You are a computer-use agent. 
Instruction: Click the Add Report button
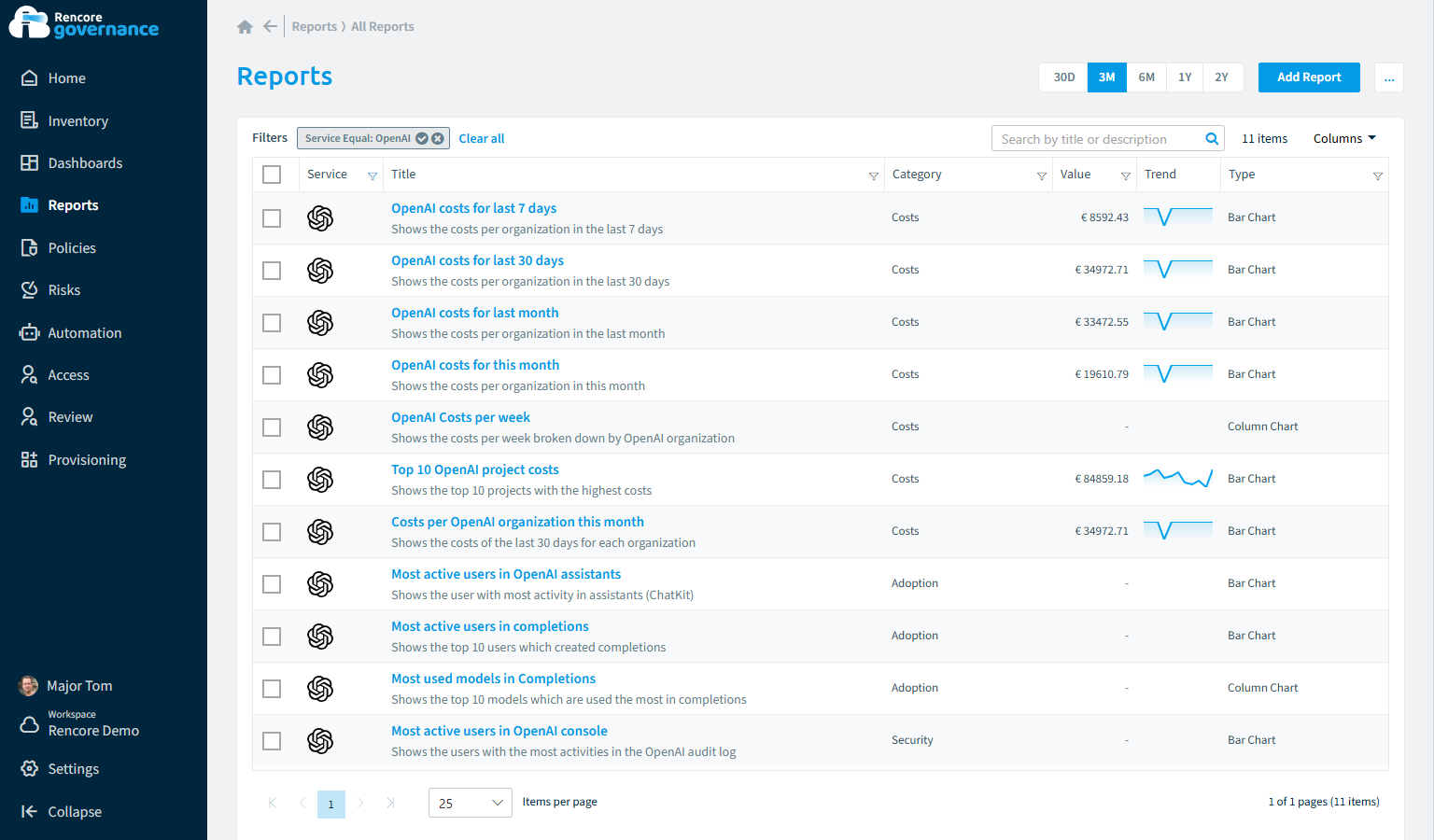1309,77
